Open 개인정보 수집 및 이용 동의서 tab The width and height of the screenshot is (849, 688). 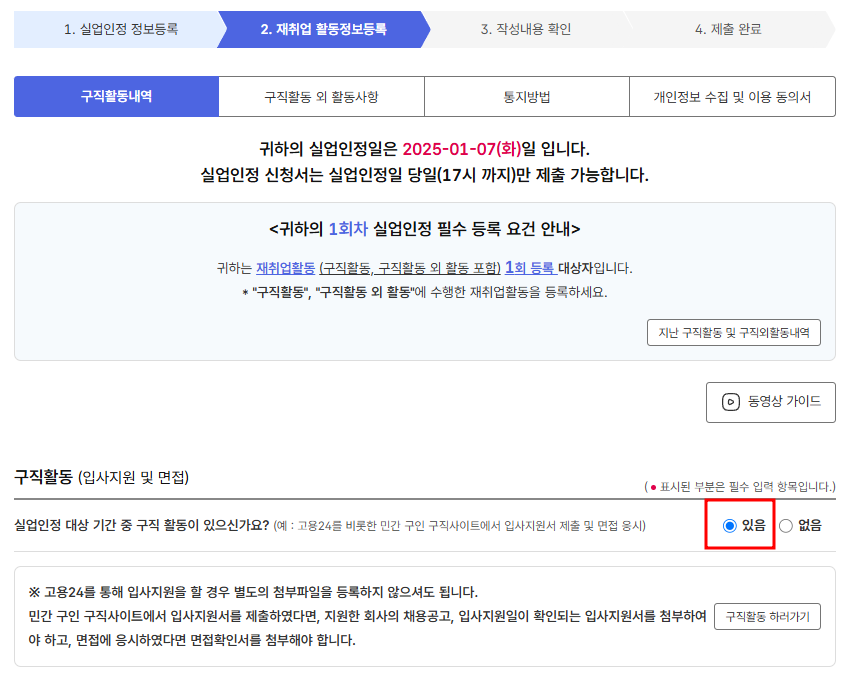732,96
